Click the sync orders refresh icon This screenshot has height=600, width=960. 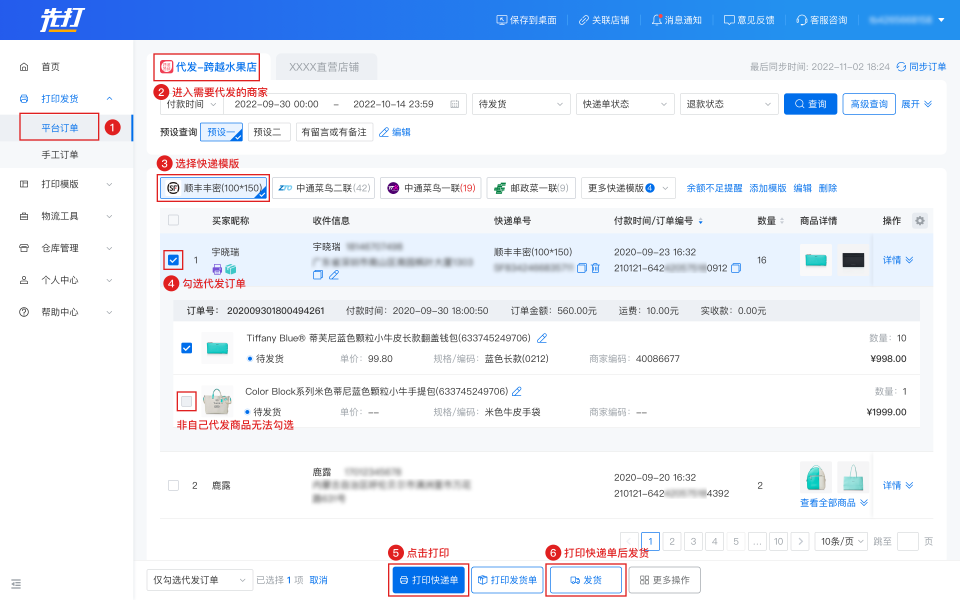point(901,66)
